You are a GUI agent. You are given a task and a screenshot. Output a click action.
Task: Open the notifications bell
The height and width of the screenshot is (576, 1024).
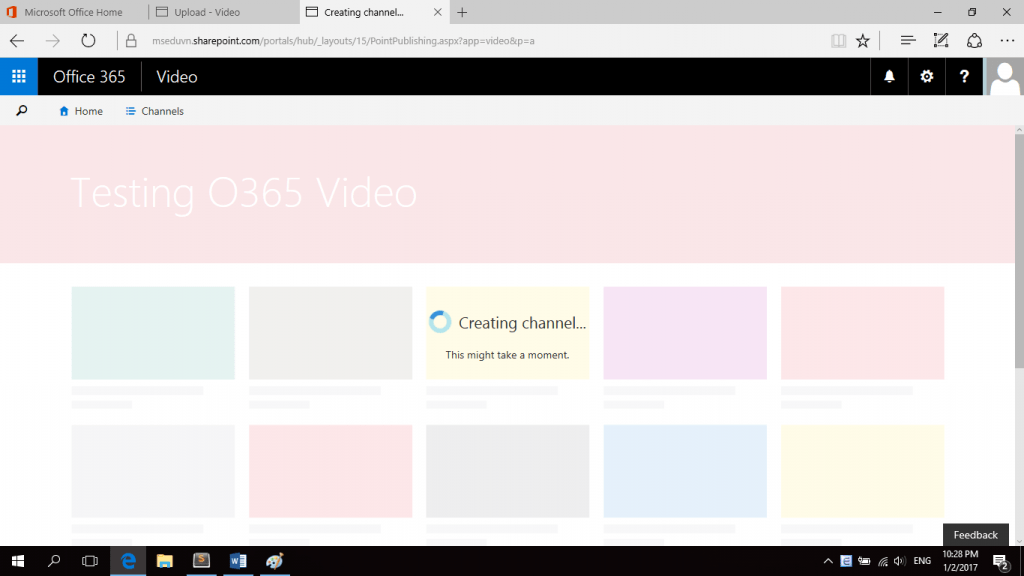pos(889,76)
